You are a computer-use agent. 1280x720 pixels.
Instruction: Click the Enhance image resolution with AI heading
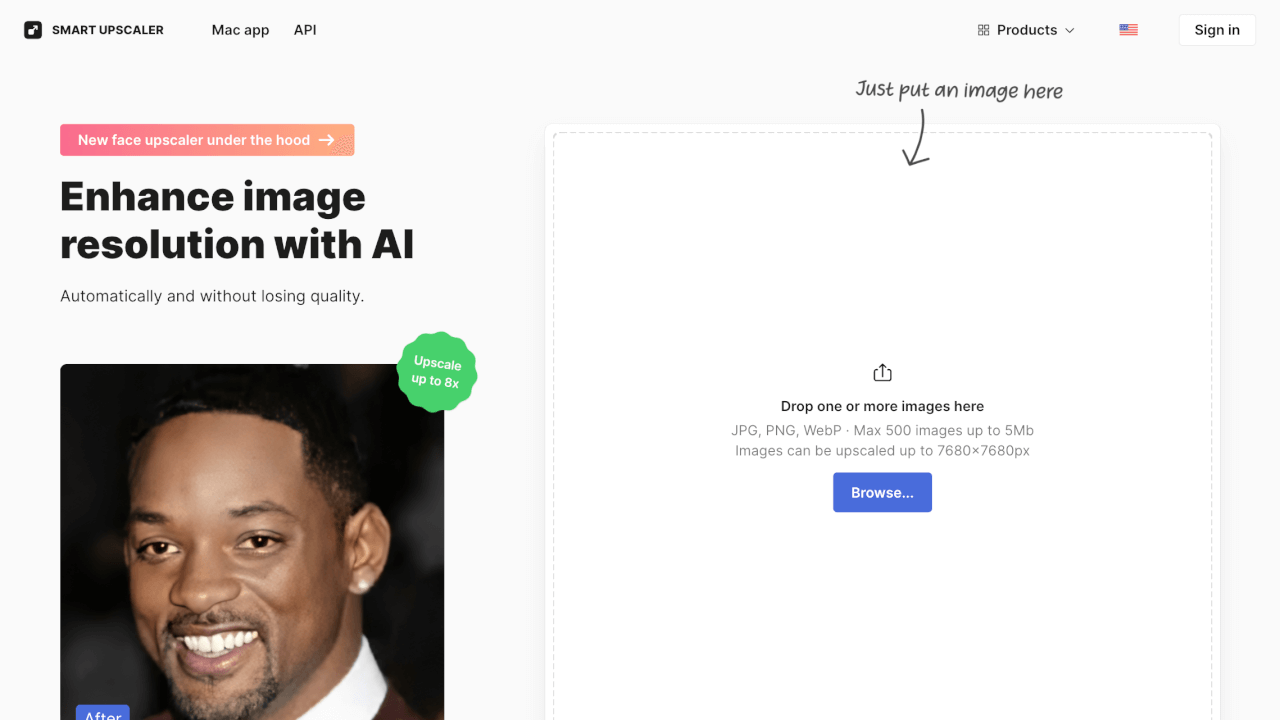237,220
